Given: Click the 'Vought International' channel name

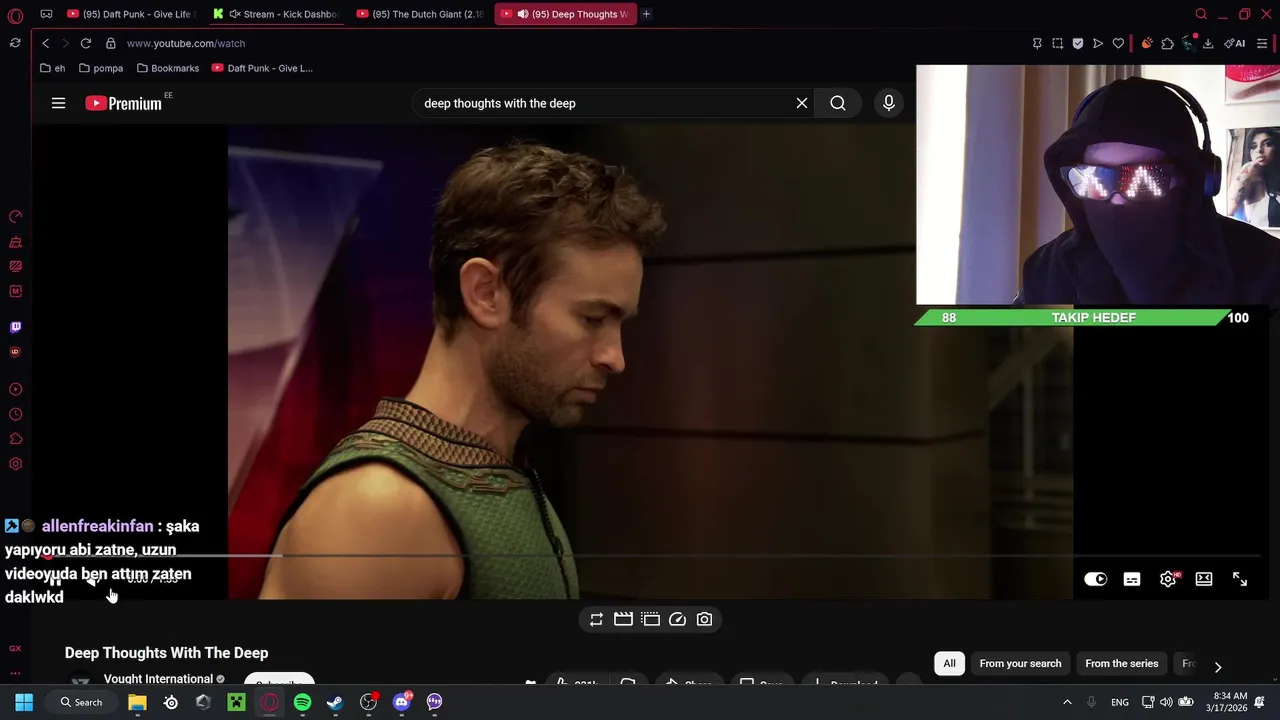Looking at the screenshot, I should [158, 679].
